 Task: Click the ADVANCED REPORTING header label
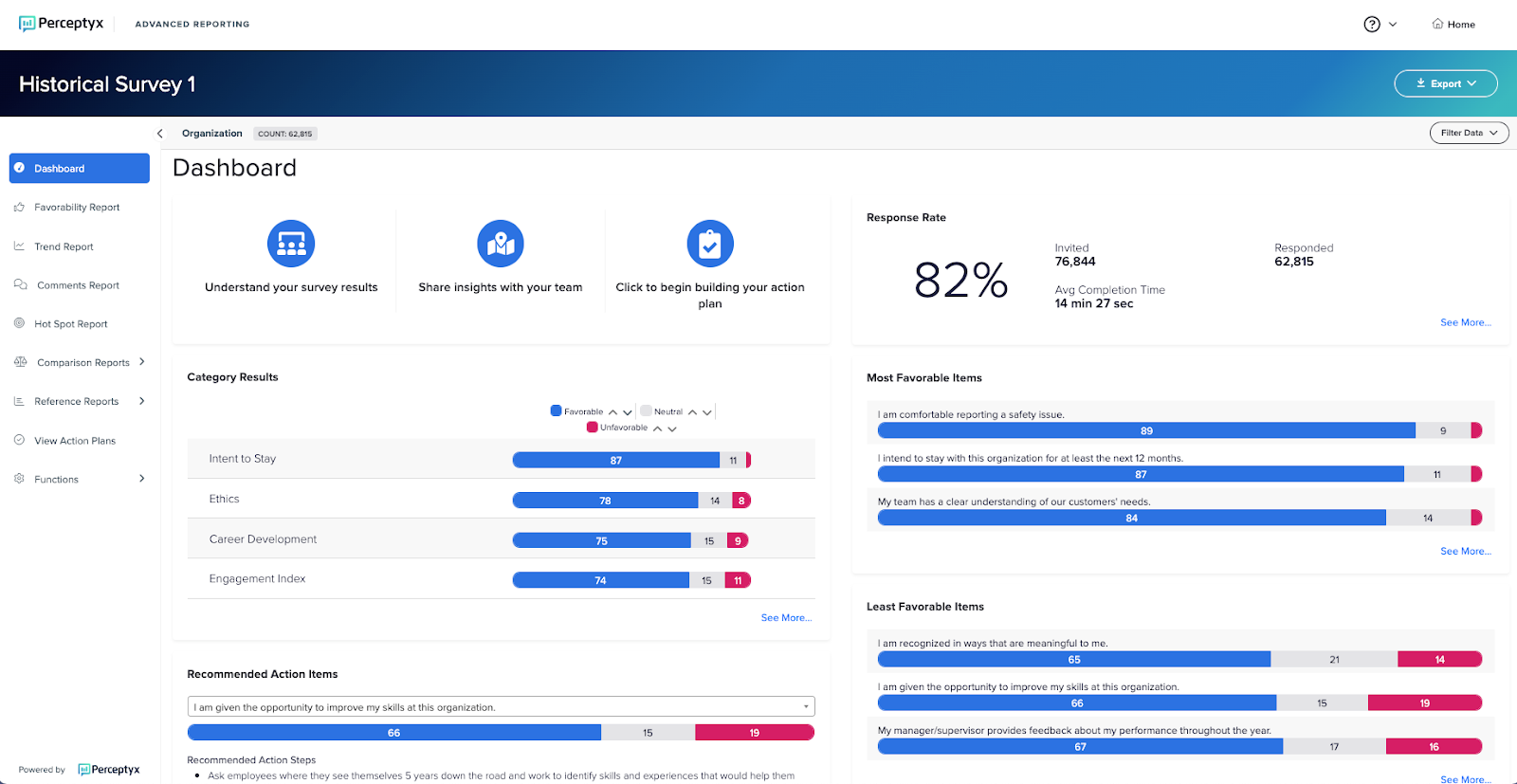[192, 25]
